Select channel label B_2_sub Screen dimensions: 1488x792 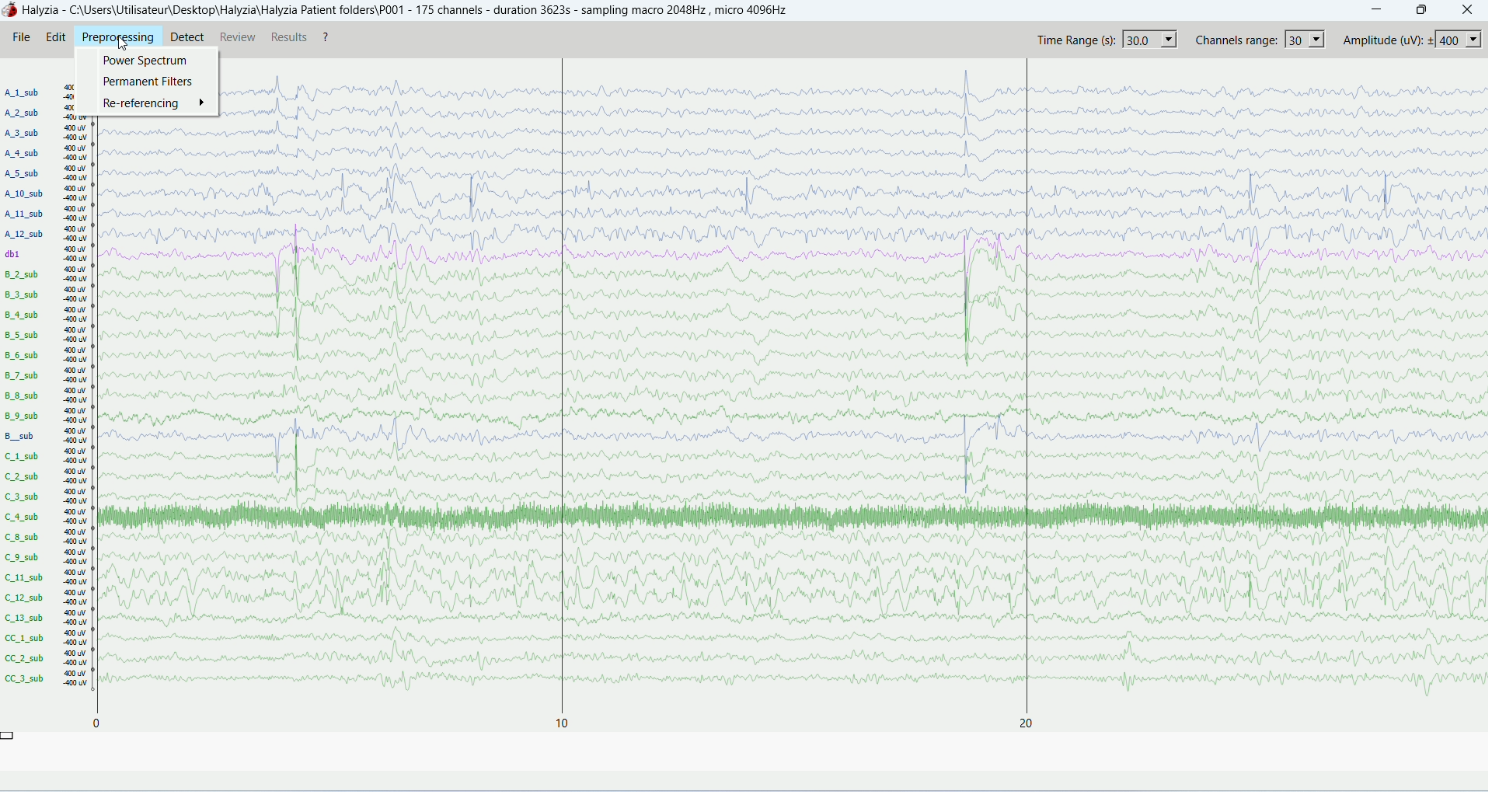click(x=21, y=274)
